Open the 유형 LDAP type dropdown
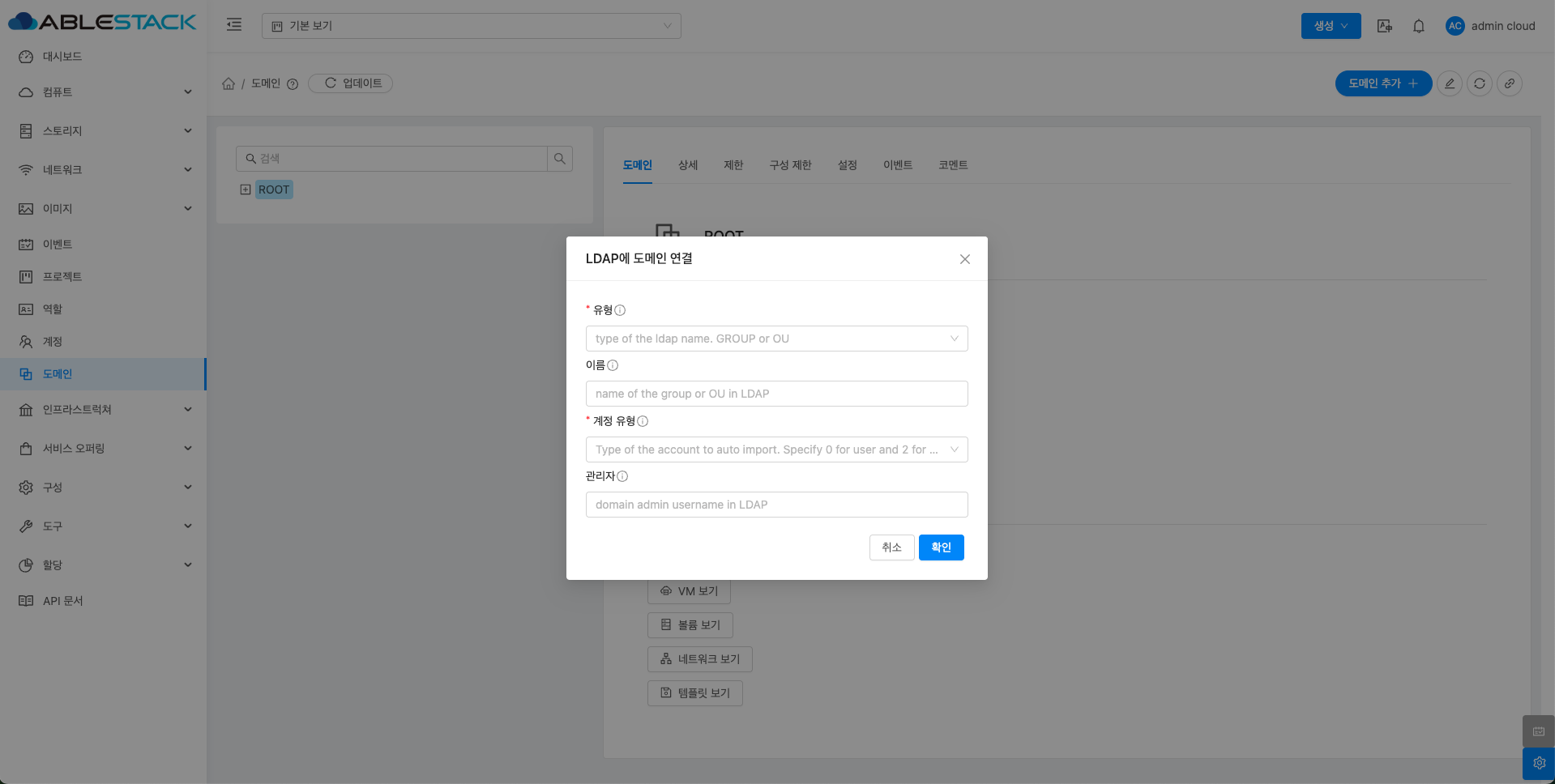The image size is (1555, 784). pos(777,339)
